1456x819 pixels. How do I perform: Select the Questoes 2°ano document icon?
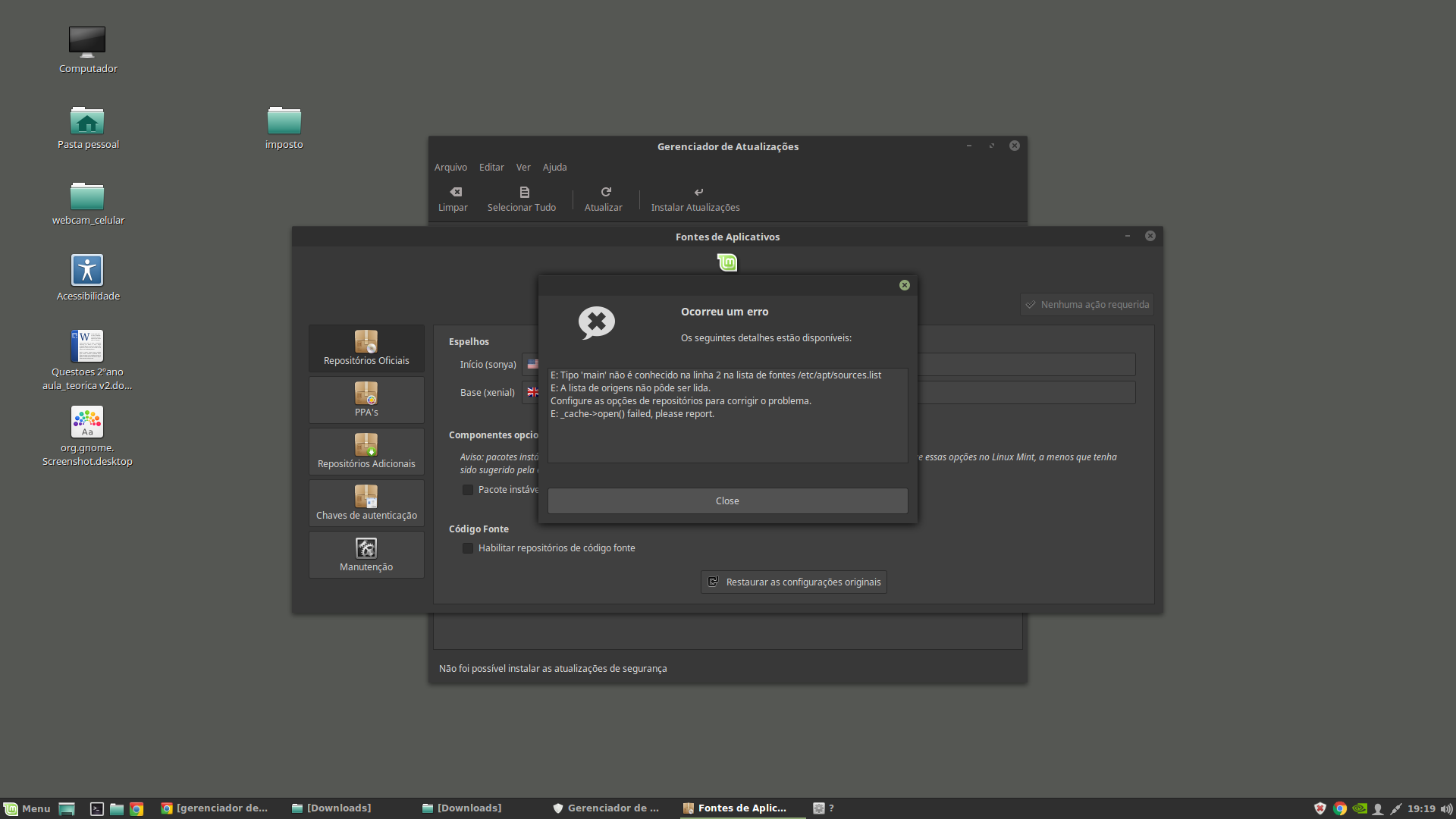87,359
